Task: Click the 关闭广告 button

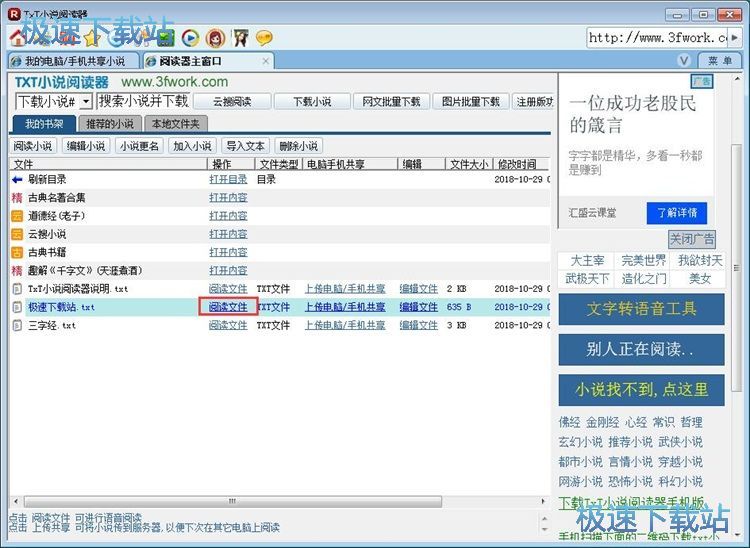Action: click(691, 239)
